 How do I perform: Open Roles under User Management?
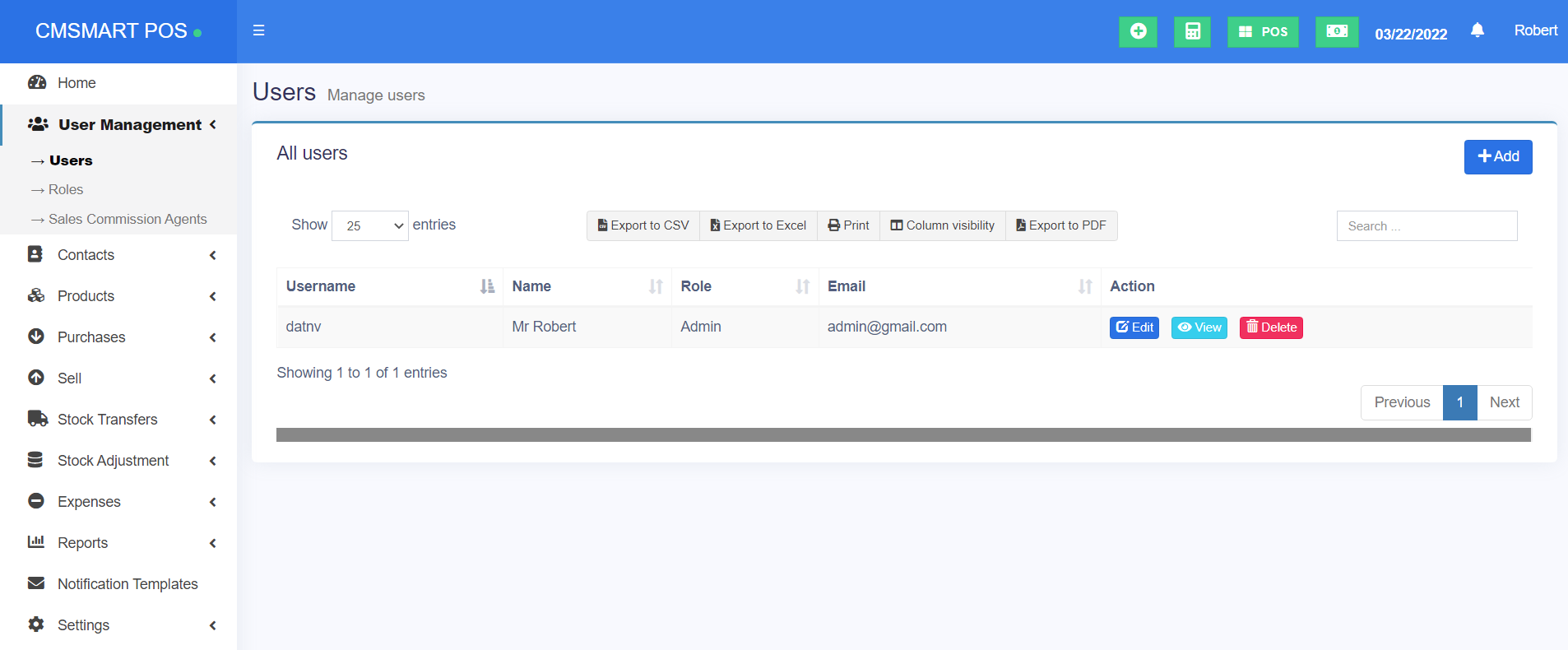pos(66,190)
